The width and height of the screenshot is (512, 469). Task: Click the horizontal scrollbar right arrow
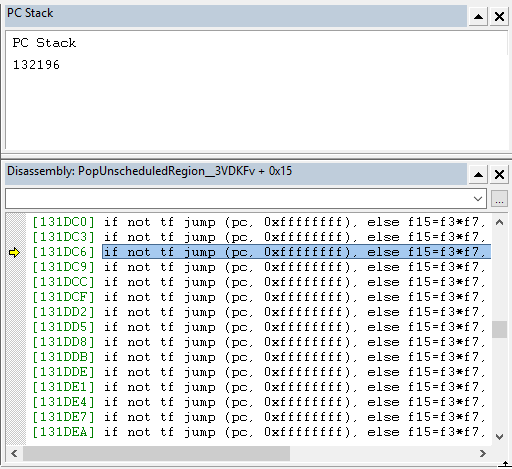482,453
